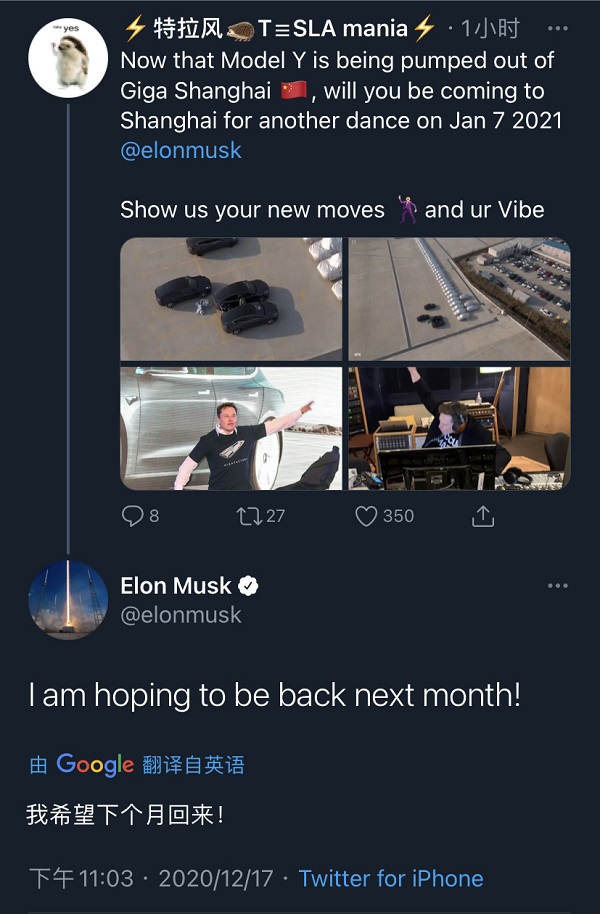Tap the share upload icon

coord(483,516)
